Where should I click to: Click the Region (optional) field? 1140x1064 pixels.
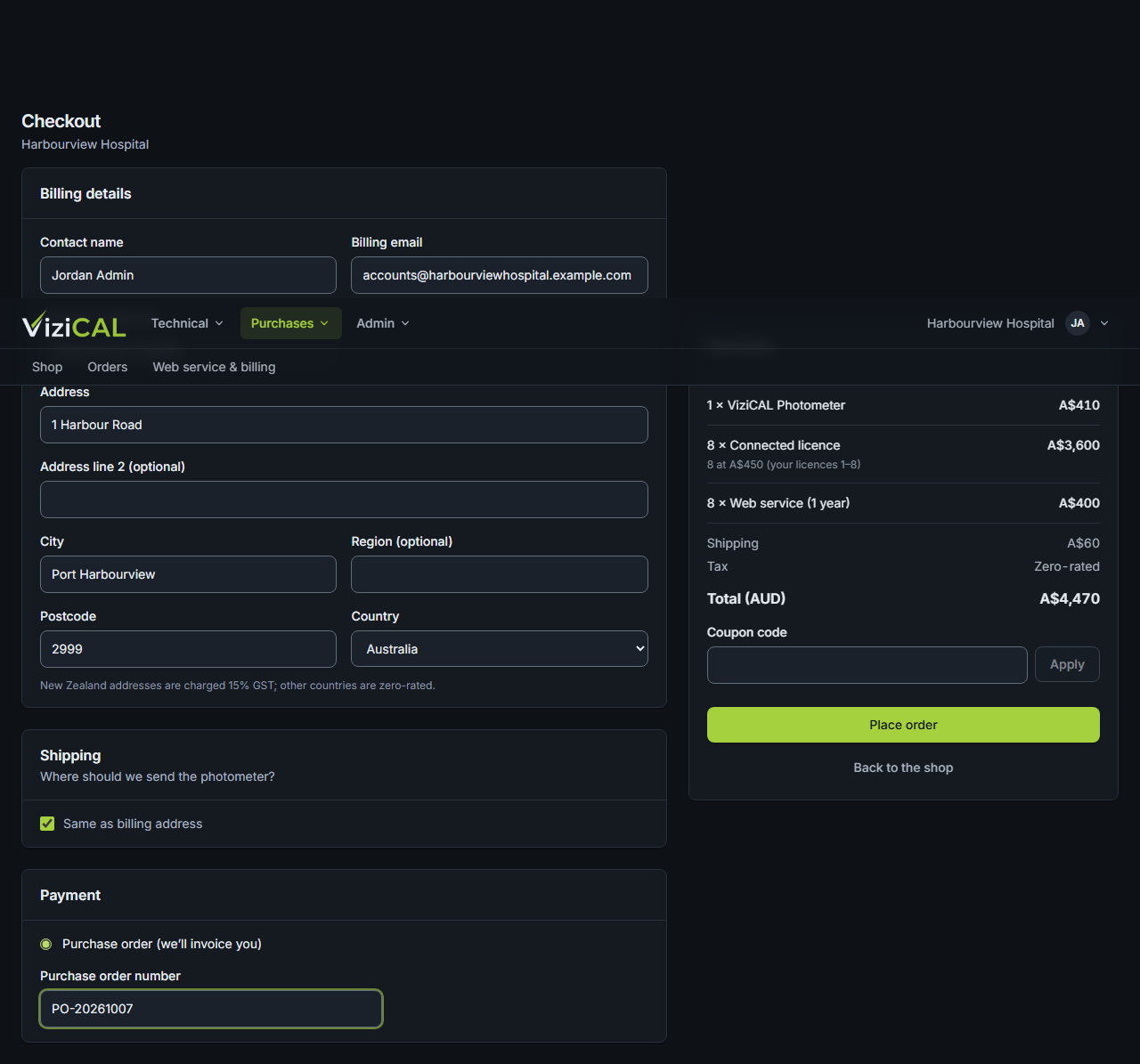(x=500, y=574)
